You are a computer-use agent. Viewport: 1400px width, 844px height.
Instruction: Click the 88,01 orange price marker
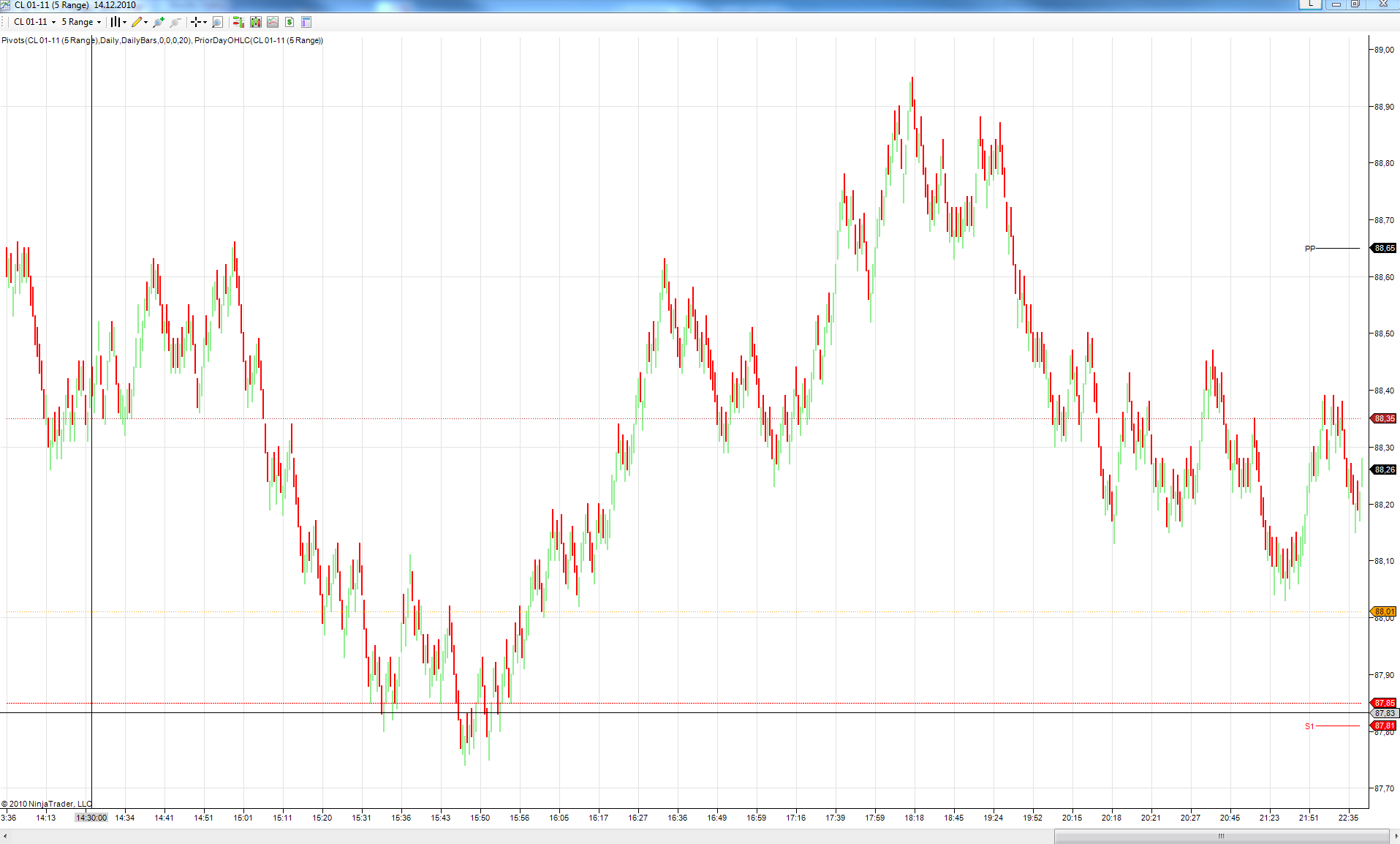(x=1384, y=611)
